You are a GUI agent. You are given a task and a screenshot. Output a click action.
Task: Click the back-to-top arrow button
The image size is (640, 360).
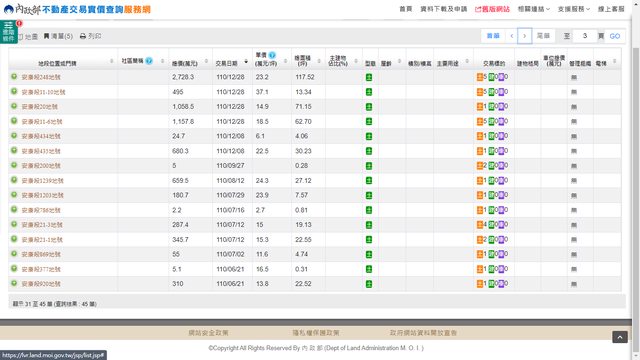pyautogui.click(x=620, y=337)
